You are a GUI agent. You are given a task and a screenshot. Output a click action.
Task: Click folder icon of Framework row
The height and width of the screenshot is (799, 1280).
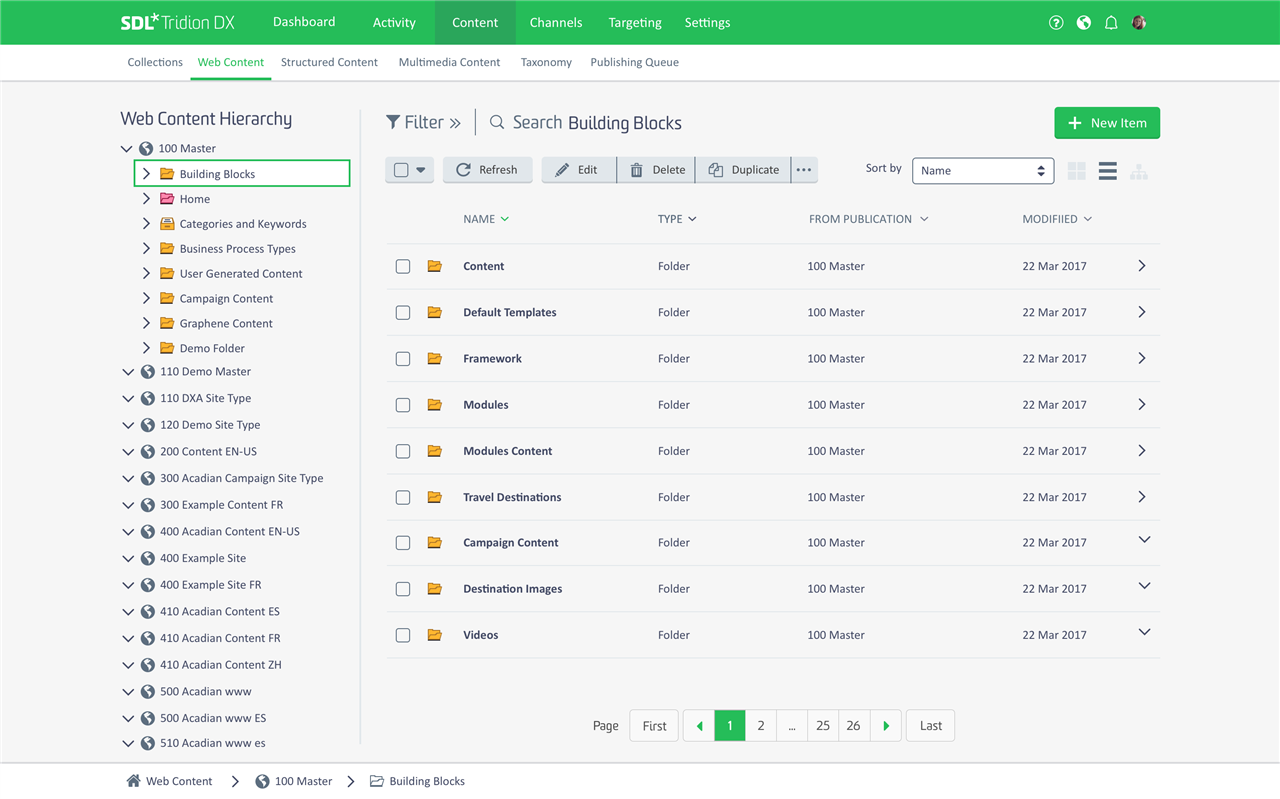point(434,358)
